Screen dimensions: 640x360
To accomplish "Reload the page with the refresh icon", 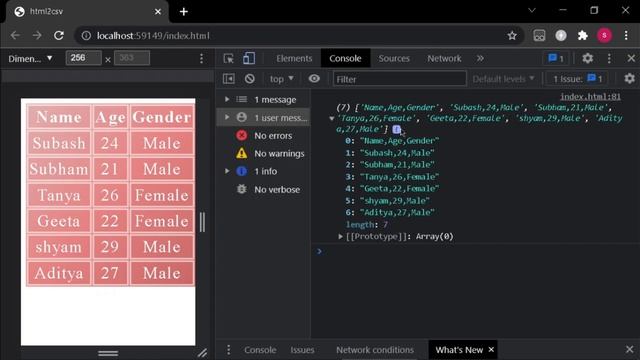I will click(x=59, y=36).
